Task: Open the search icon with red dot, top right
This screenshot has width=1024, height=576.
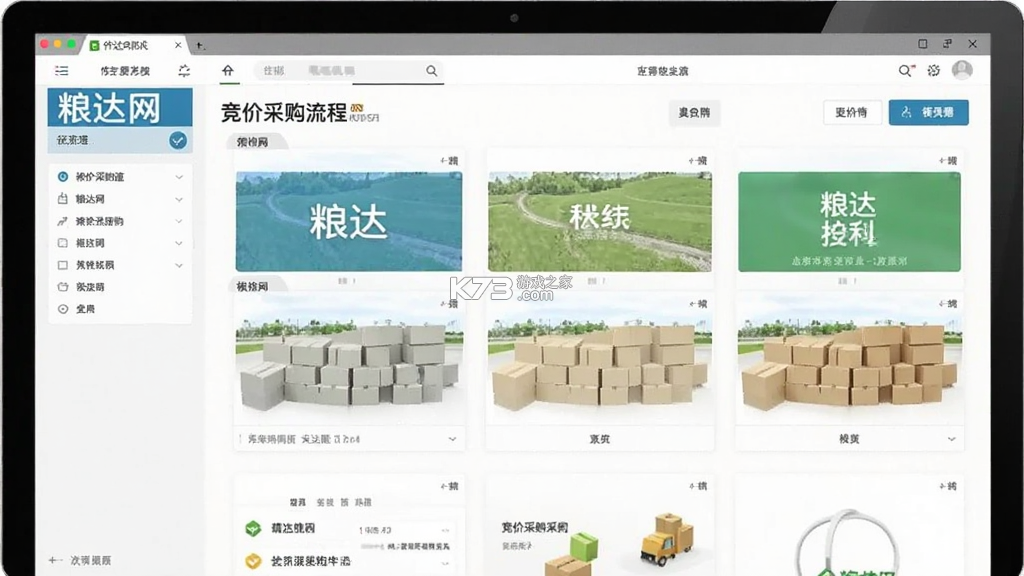Action: click(905, 71)
